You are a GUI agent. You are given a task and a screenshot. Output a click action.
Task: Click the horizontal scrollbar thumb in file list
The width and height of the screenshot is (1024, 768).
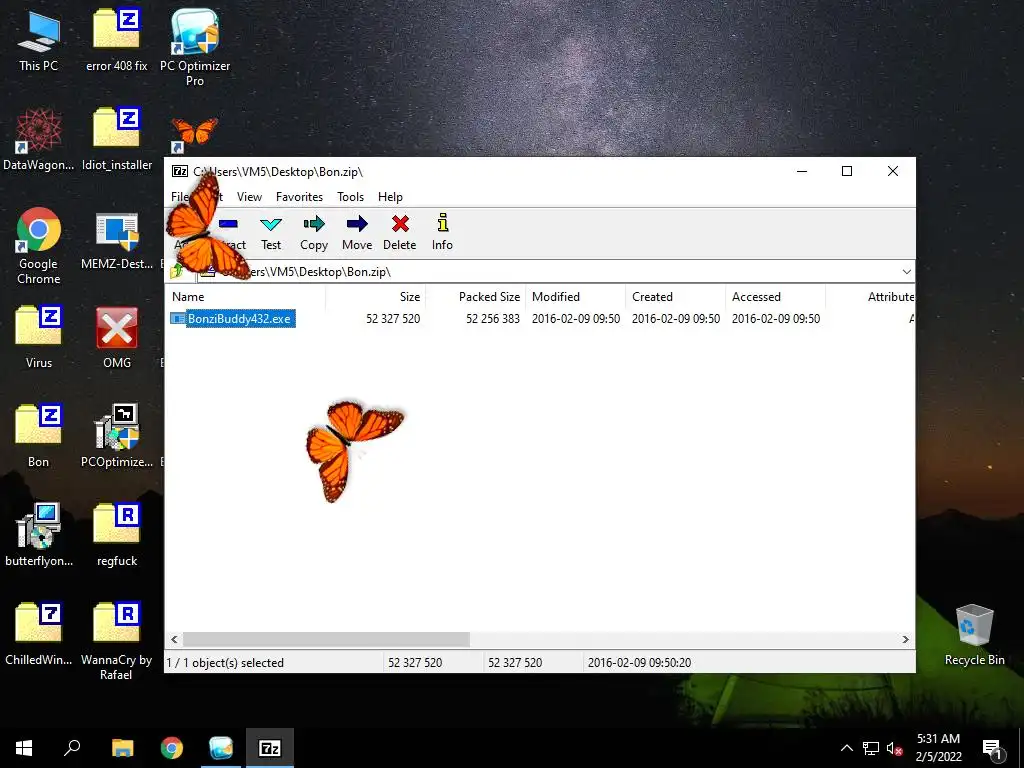pos(326,639)
